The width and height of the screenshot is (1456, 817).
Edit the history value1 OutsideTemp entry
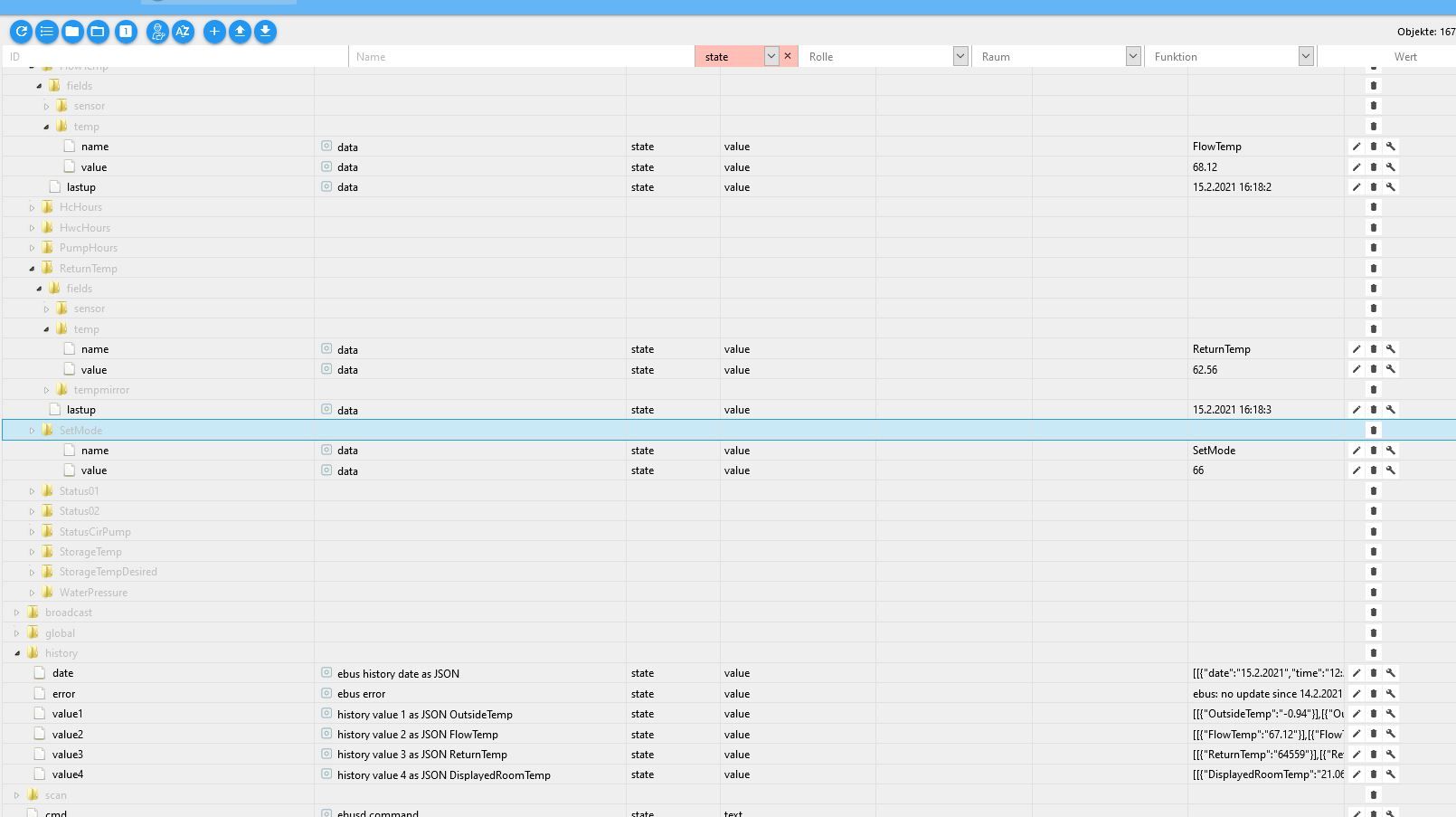(x=1356, y=714)
